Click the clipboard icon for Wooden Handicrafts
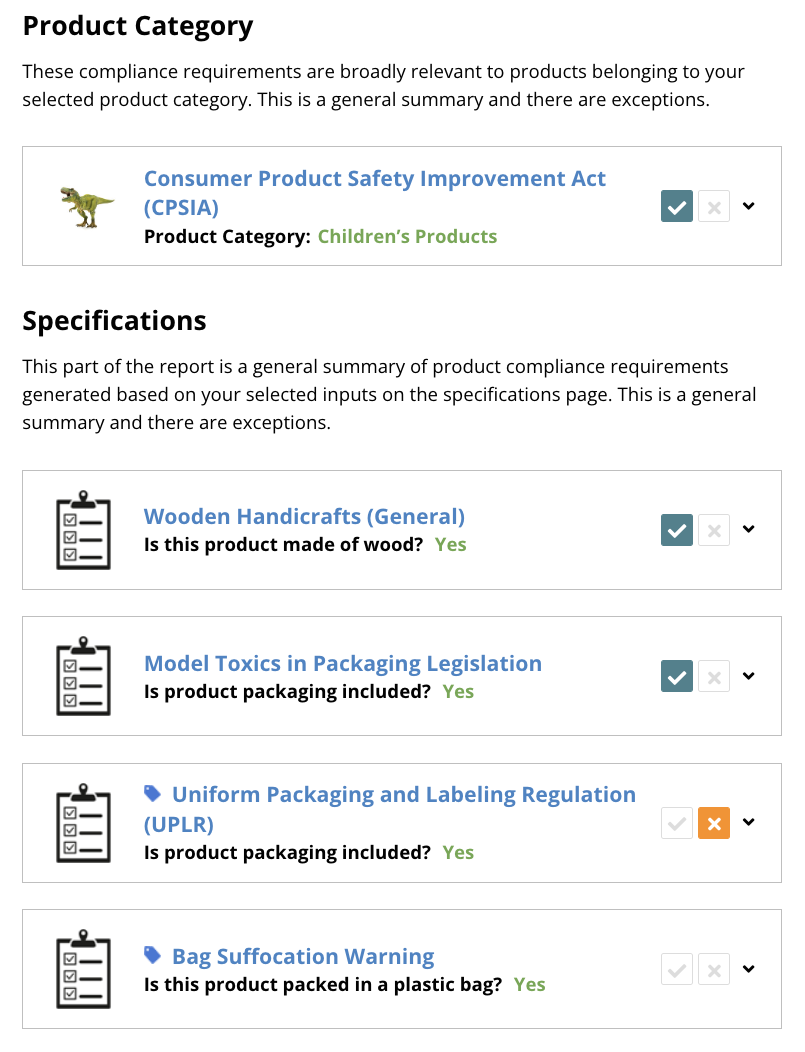The height and width of the screenshot is (1052, 805). tap(83, 530)
